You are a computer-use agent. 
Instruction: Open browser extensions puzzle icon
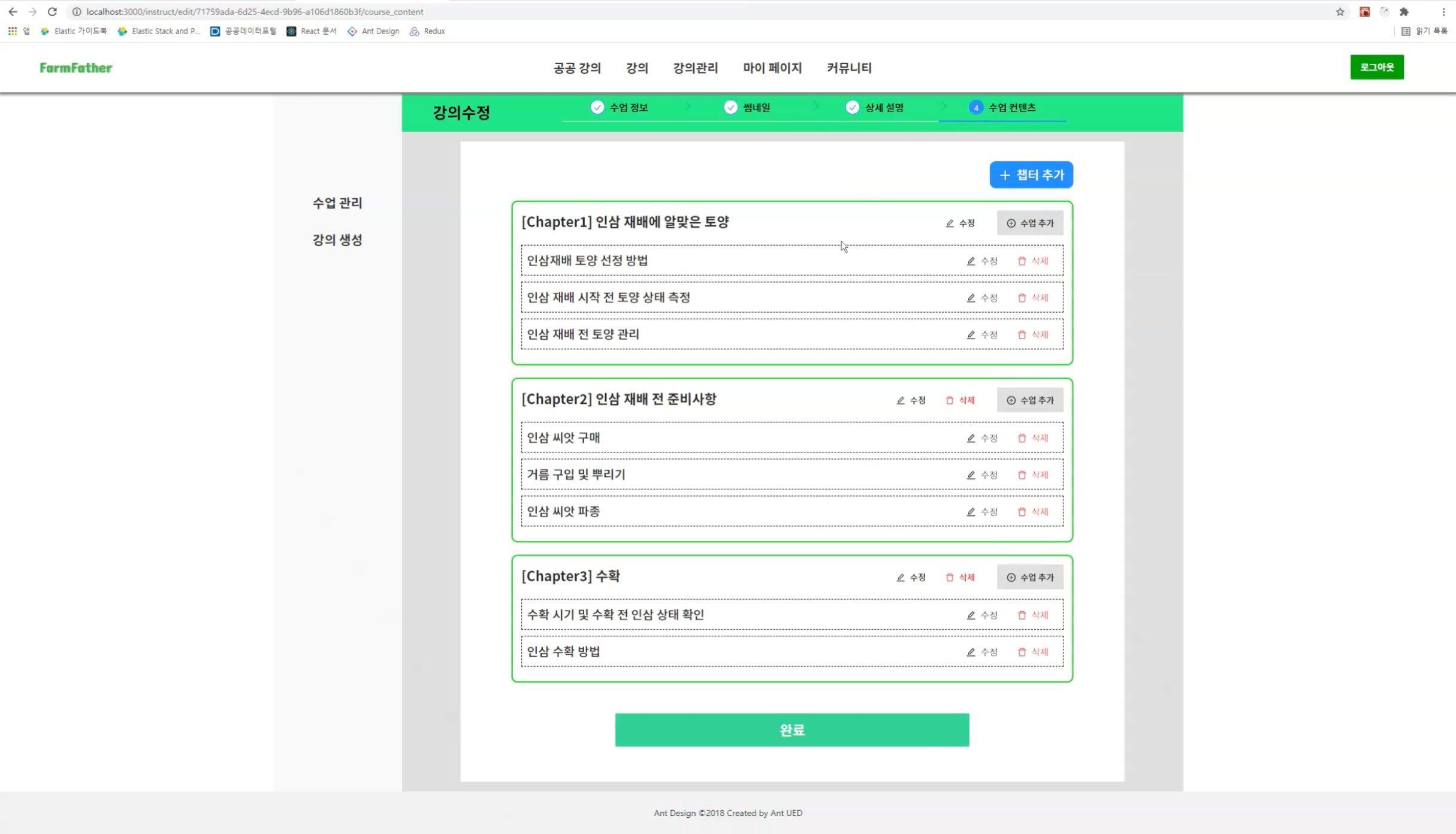tap(1404, 12)
